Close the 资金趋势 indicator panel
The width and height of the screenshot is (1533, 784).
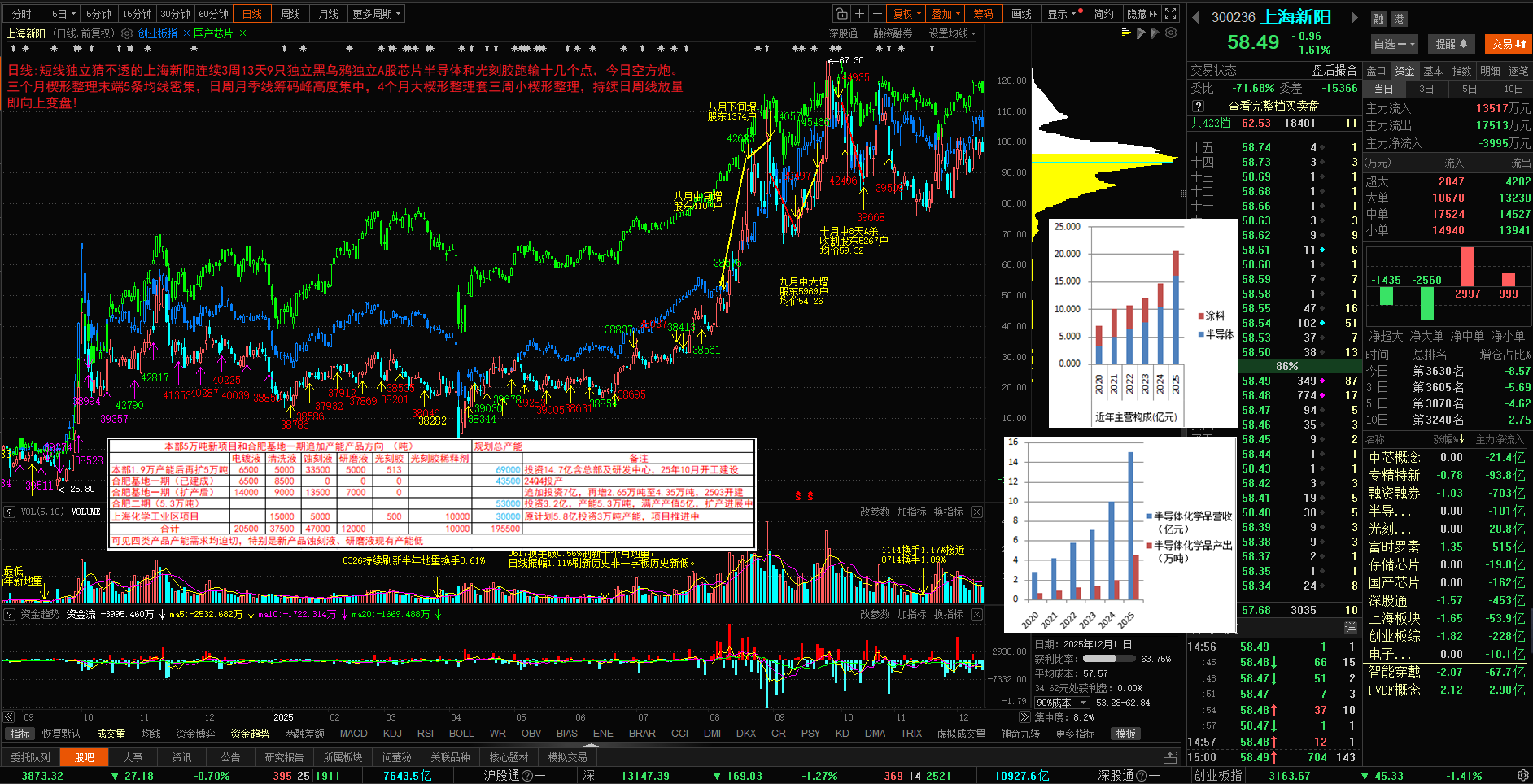tap(976, 614)
